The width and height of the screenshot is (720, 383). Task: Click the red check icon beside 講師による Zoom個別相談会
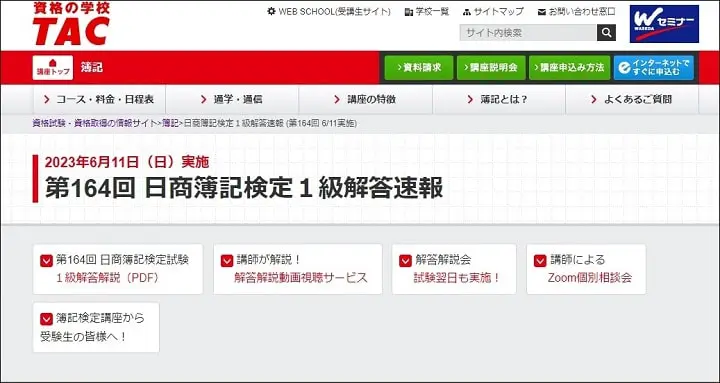click(540, 260)
